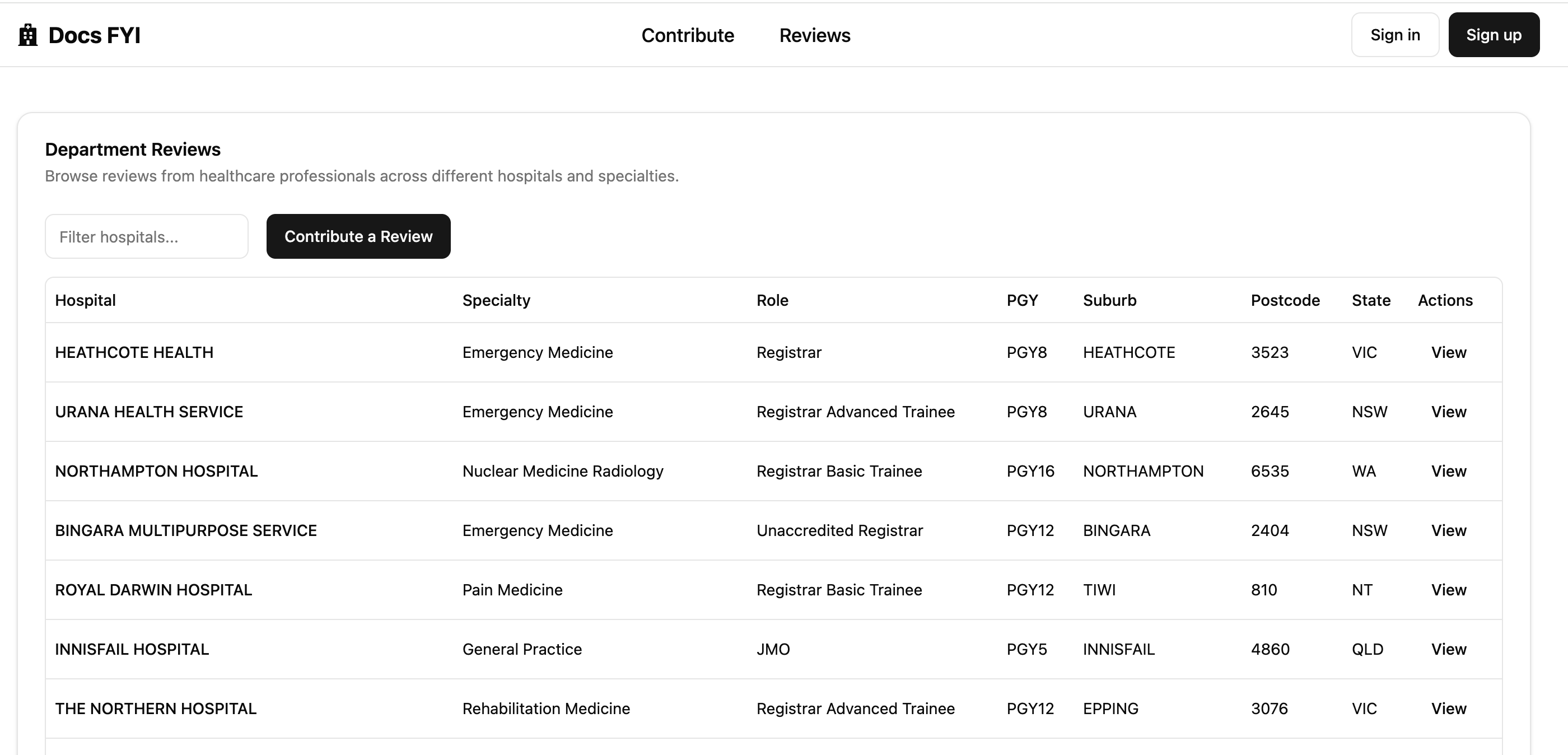Click the Contribute a Review button

pyautogui.click(x=358, y=236)
